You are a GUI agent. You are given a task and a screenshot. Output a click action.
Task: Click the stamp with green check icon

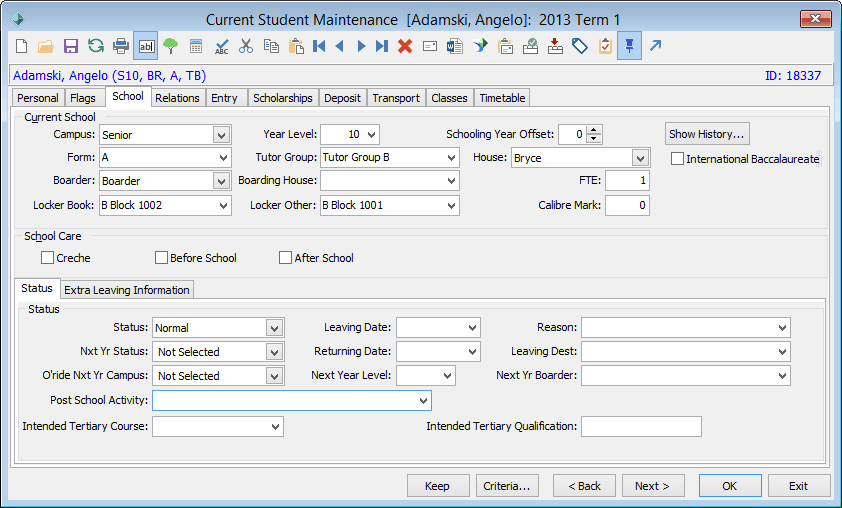point(531,46)
